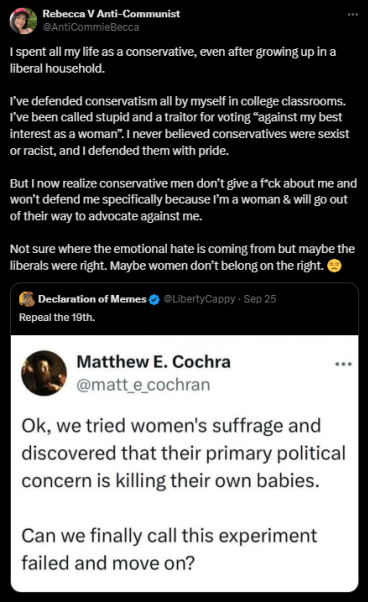
Task: Open the embedded screenshot about women's suffrage
Action: (x=185, y=463)
